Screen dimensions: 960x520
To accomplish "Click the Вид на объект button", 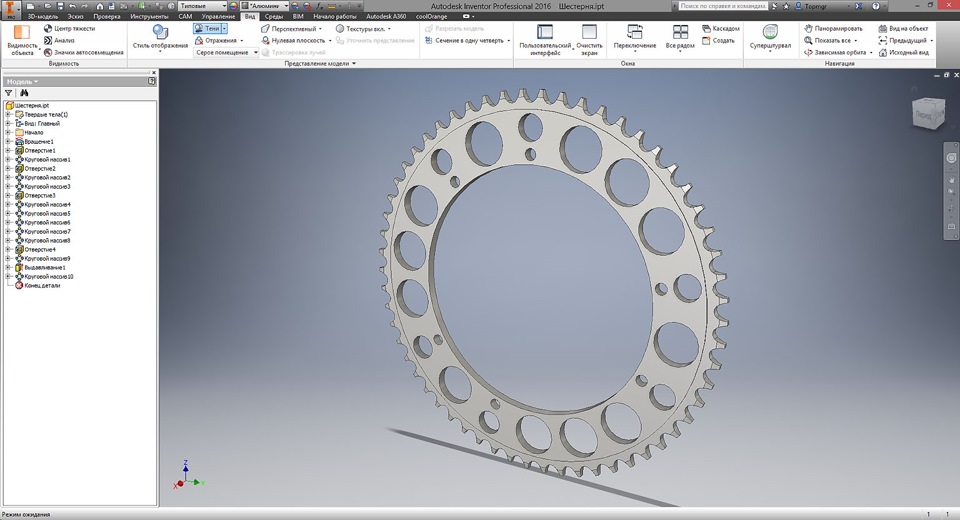I will click(904, 29).
